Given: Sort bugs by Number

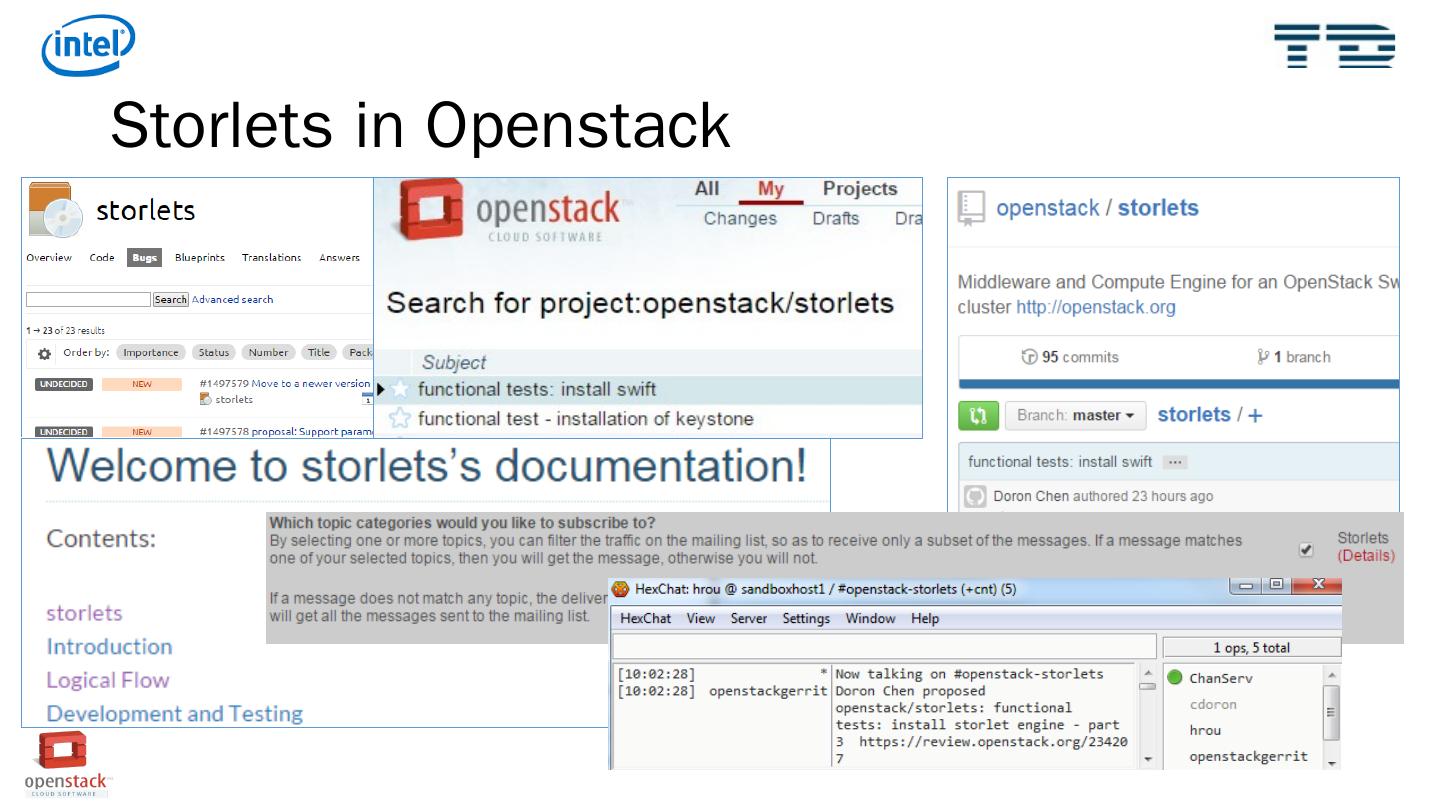Looking at the screenshot, I should point(268,352).
